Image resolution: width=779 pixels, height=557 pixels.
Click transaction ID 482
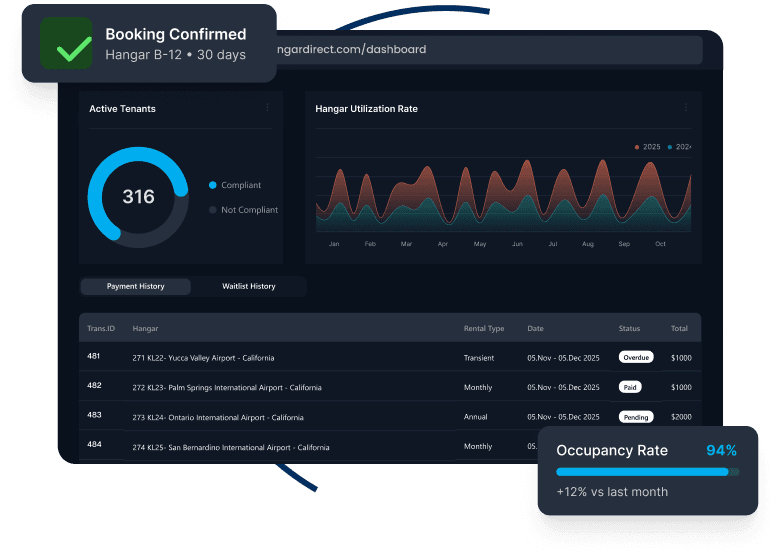pyautogui.click(x=94, y=386)
